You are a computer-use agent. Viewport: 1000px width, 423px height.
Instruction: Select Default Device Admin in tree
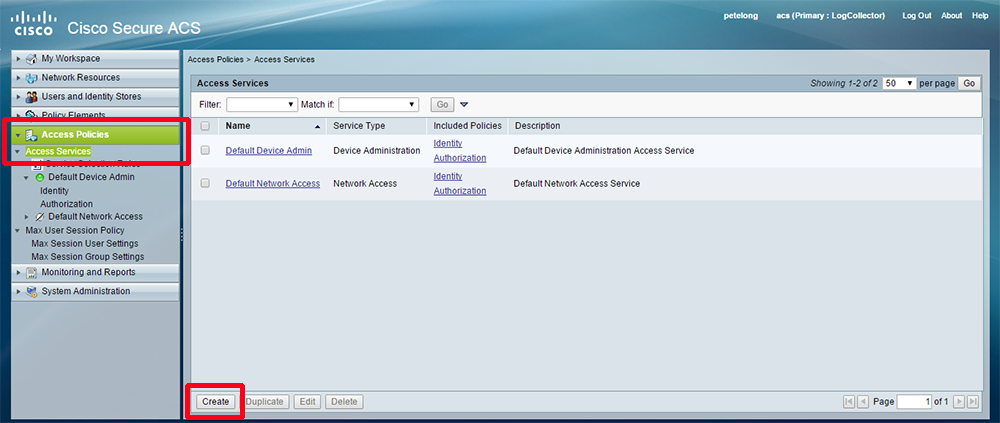(x=91, y=177)
